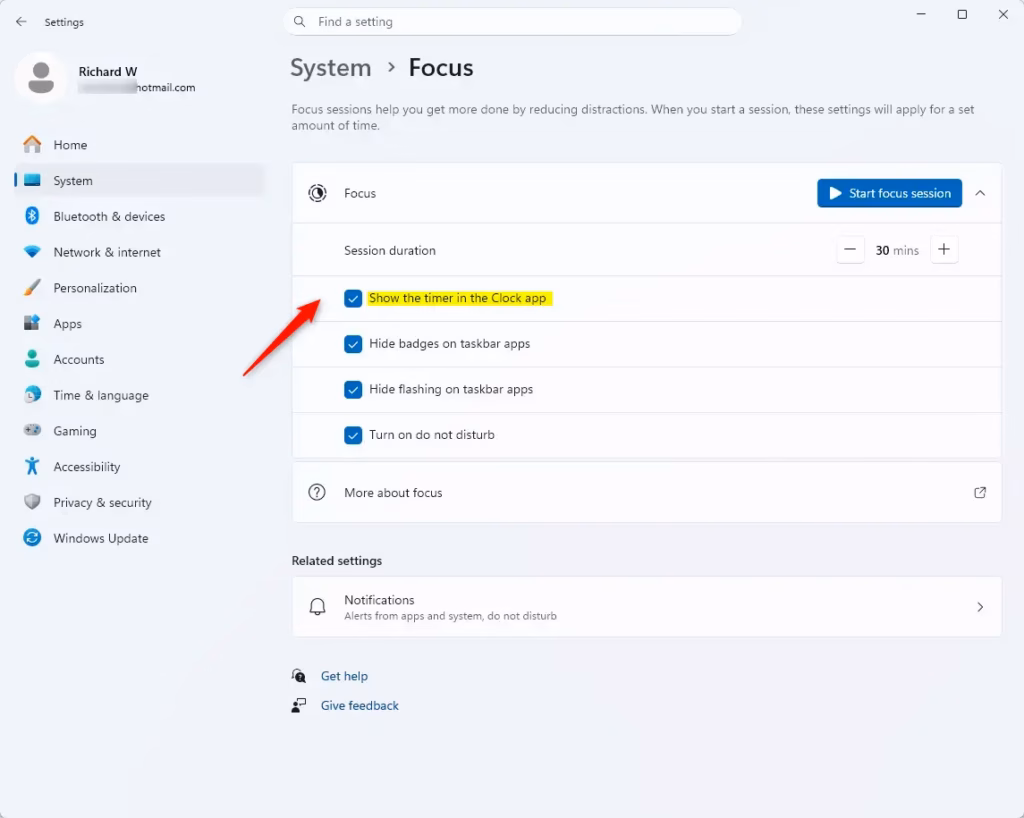Click the Bluetooth icon in sidebar
The height and width of the screenshot is (818, 1024).
coord(32,216)
